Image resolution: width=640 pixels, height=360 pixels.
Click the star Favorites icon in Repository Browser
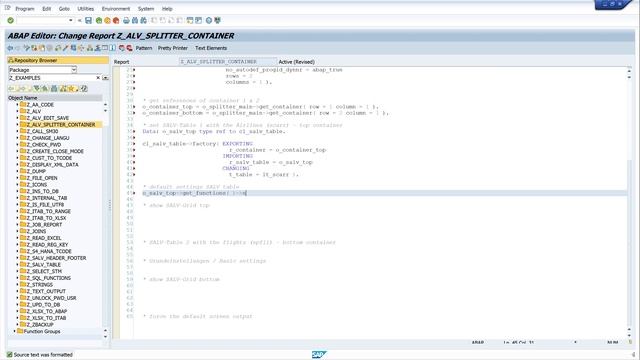71,89
